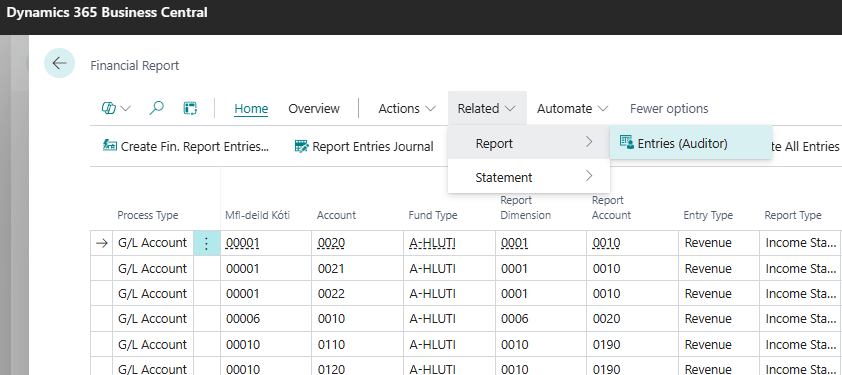Click the Report Entries Journal icon
Screen dimensions: 842x375
click(302, 146)
